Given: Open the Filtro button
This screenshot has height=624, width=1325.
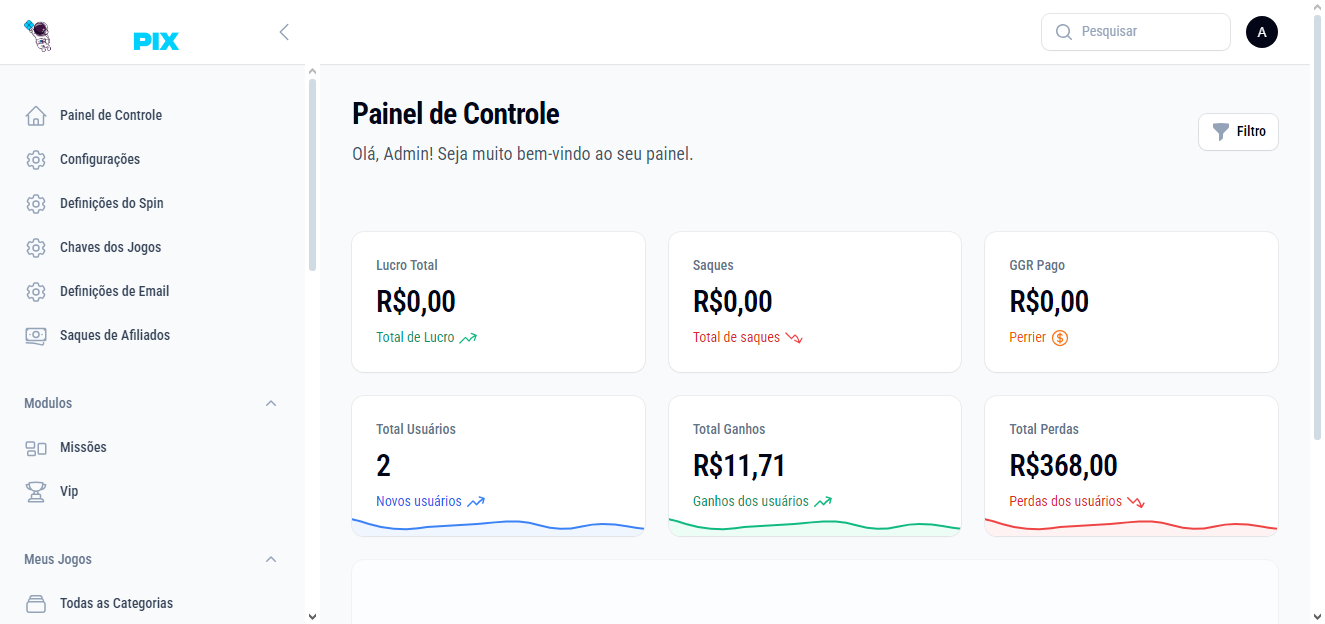Looking at the screenshot, I should tap(1238, 132).
